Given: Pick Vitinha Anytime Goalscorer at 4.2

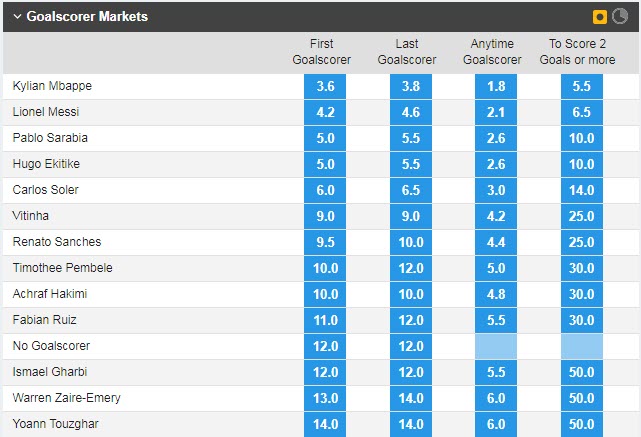Looking at the screenshot, I should pyautogui.click(x=496, y=216).
